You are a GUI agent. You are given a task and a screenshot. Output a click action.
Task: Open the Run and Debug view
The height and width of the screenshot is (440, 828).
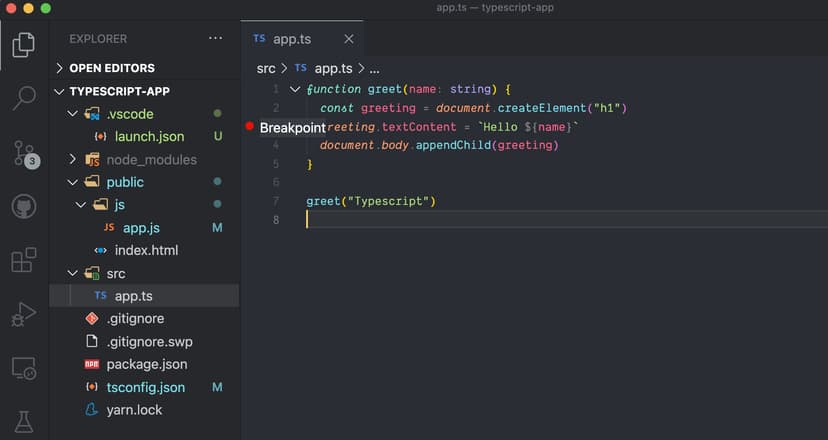pyautogui.click(x=24, y=314)
